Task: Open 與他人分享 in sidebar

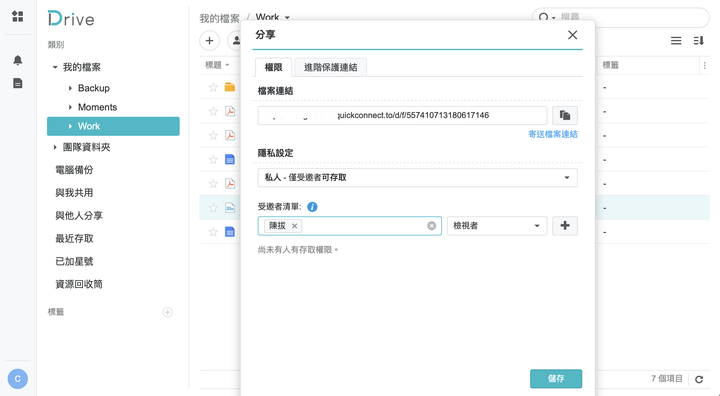Action: (x=79, y=216)
